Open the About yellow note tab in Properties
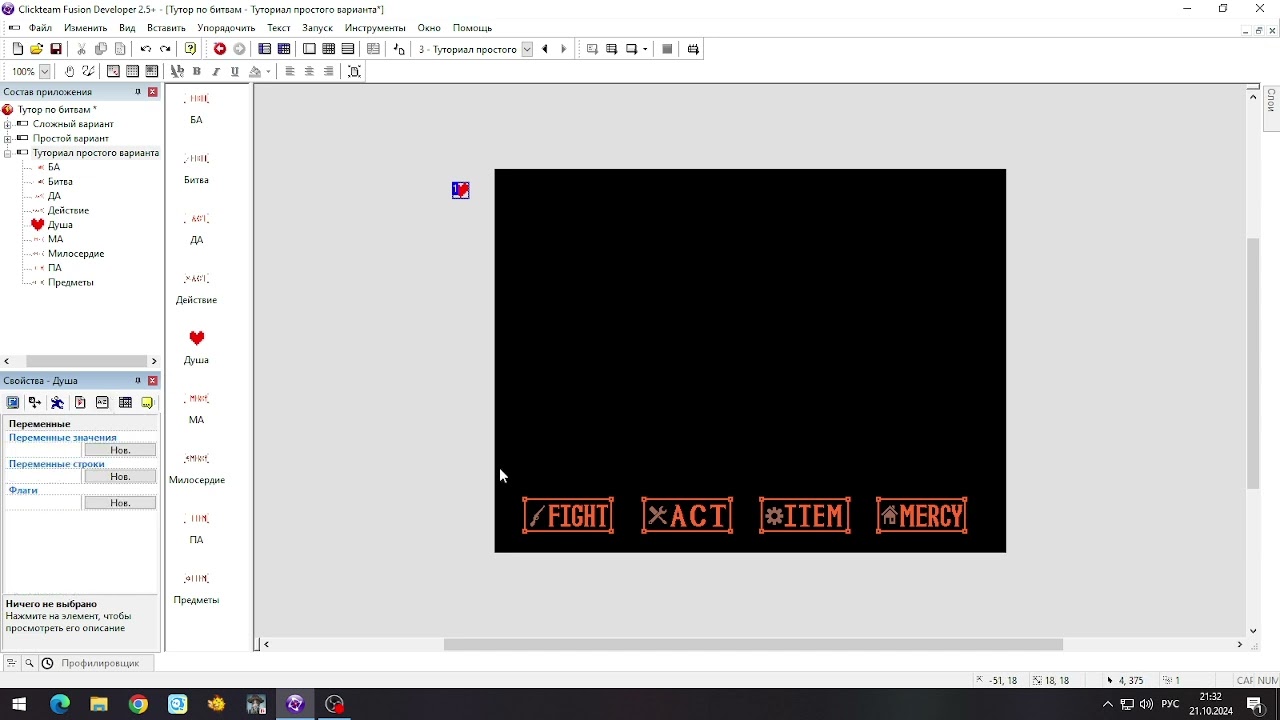This screenshot has height=720, width=1280. coord(147,402)
